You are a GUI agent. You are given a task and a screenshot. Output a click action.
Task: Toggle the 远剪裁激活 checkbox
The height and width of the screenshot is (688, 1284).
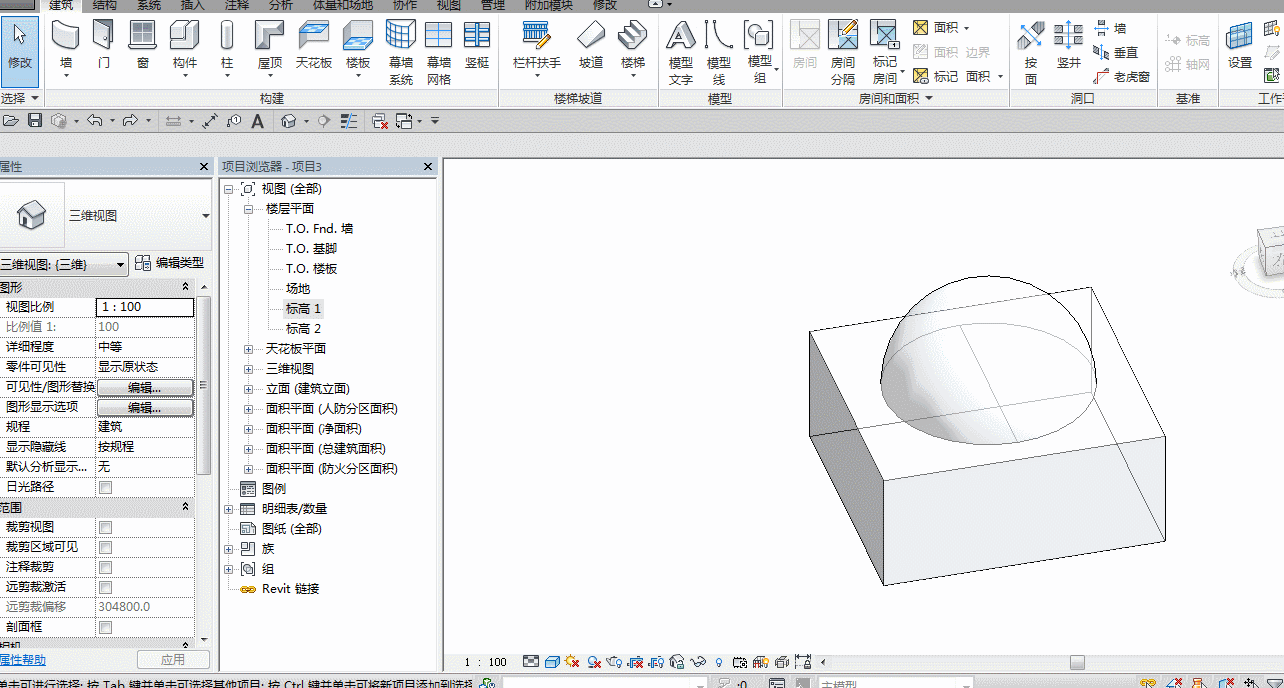tap(106, 587)
